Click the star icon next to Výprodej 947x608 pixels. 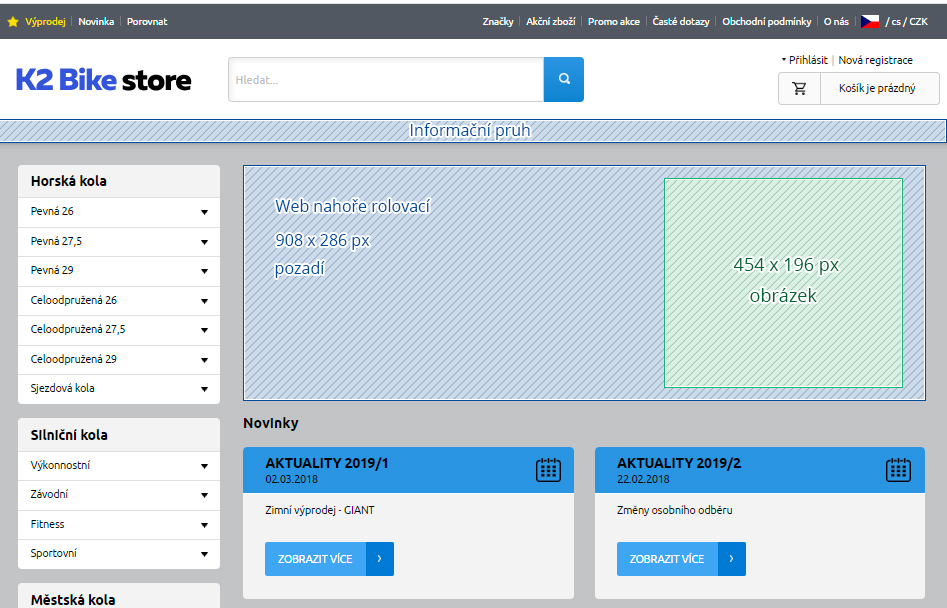12,20
